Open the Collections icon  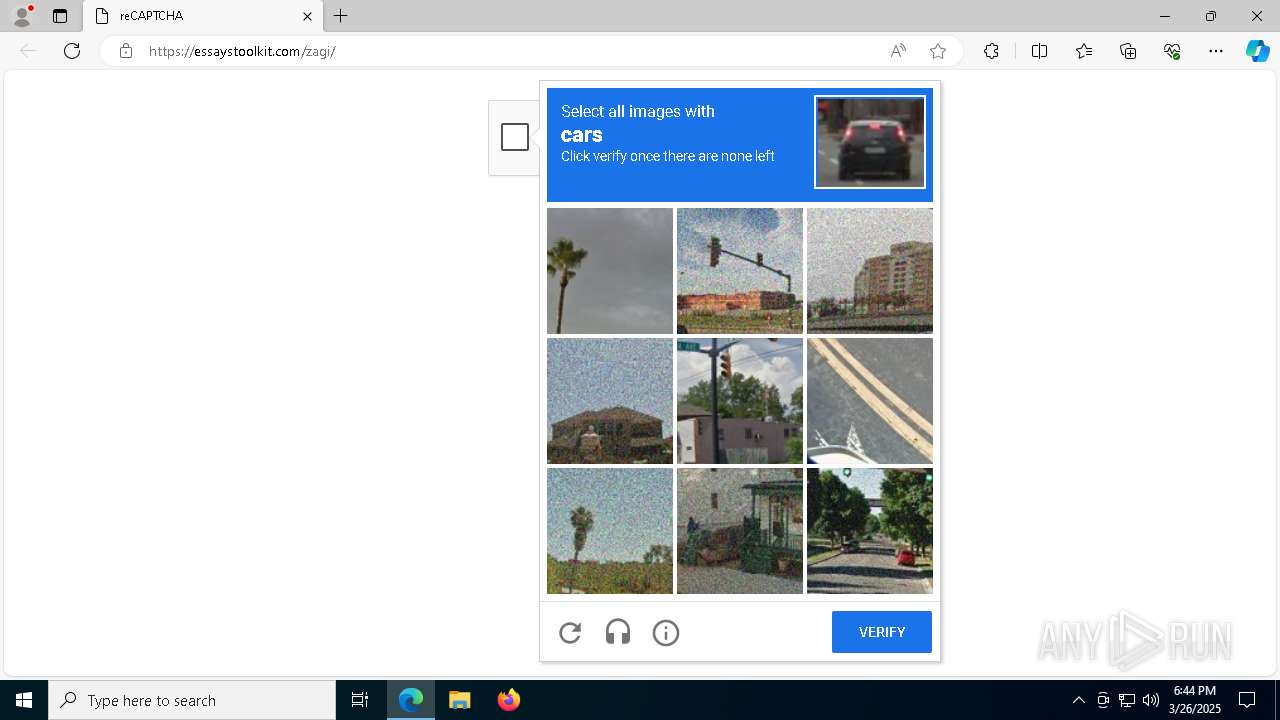[x=1128, y=51]
